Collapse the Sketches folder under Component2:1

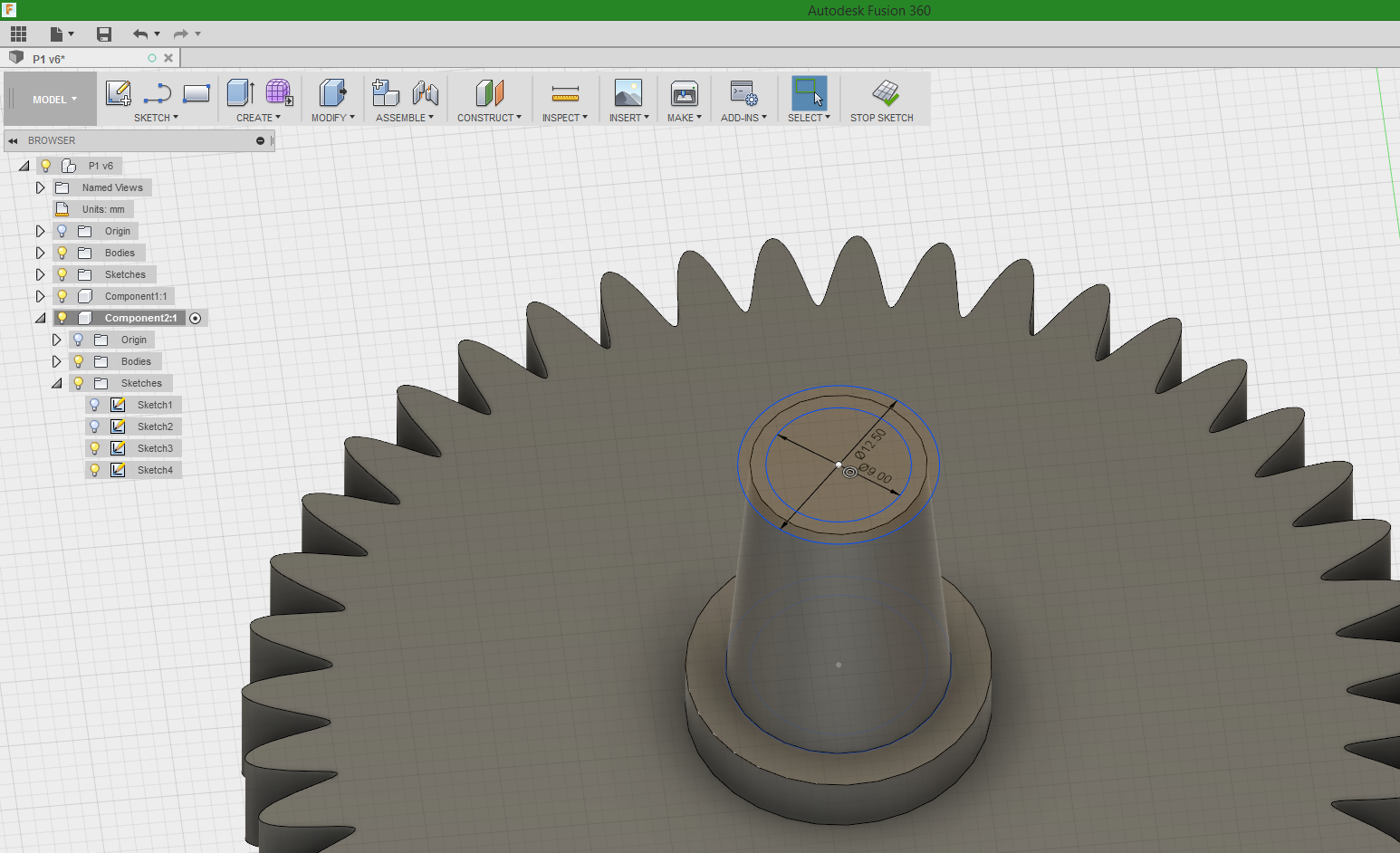[57, 383]
